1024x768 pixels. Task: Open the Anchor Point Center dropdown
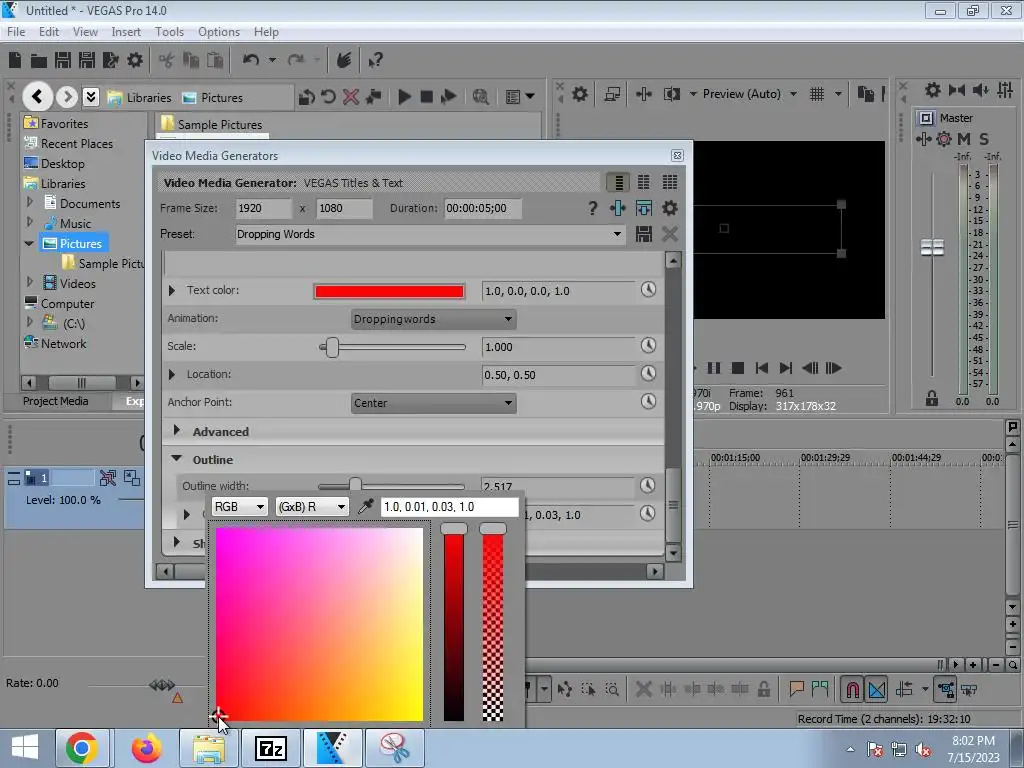tap(434, 404)
